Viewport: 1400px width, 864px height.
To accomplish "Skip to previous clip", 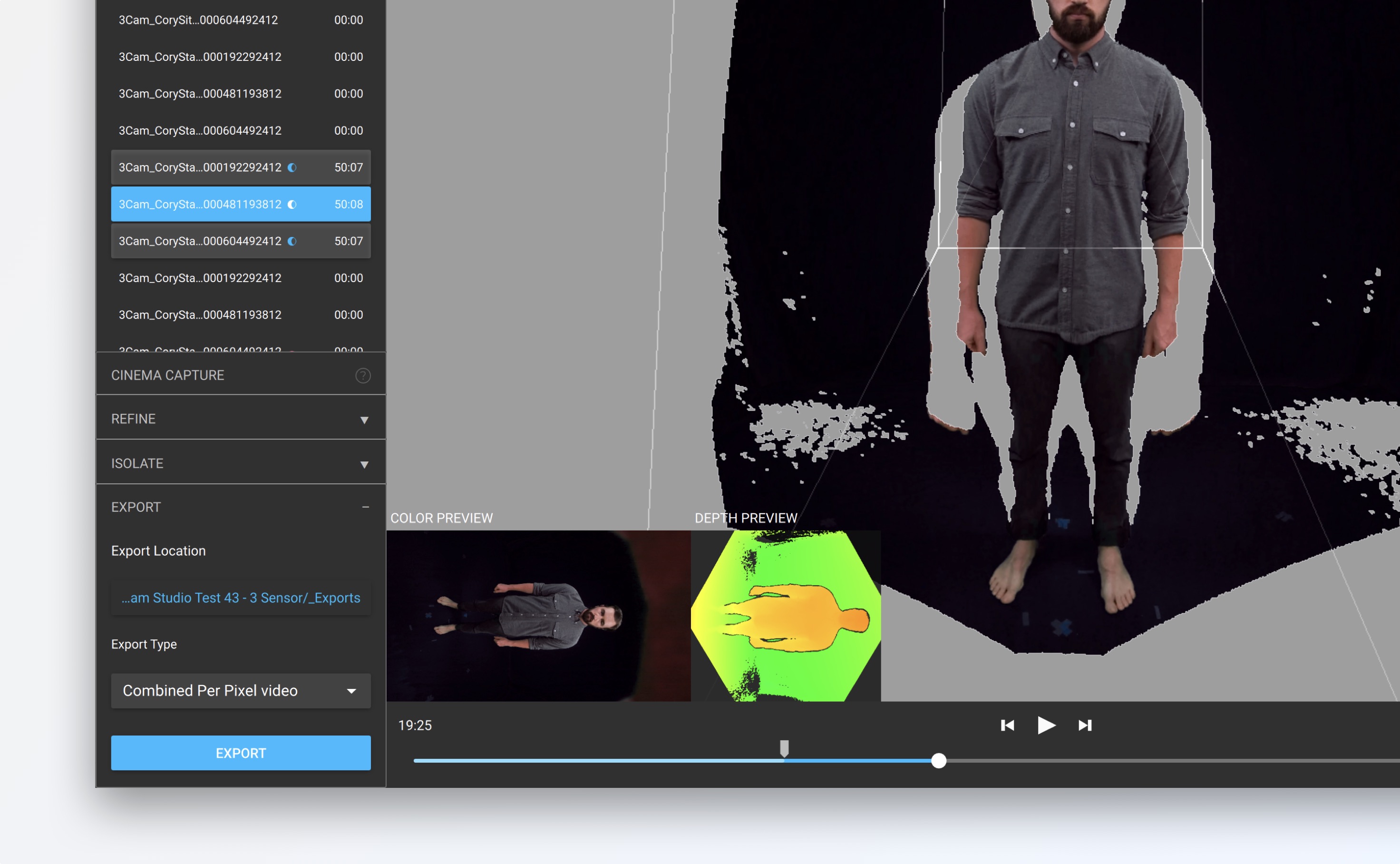I will [x=1007, y=725].
